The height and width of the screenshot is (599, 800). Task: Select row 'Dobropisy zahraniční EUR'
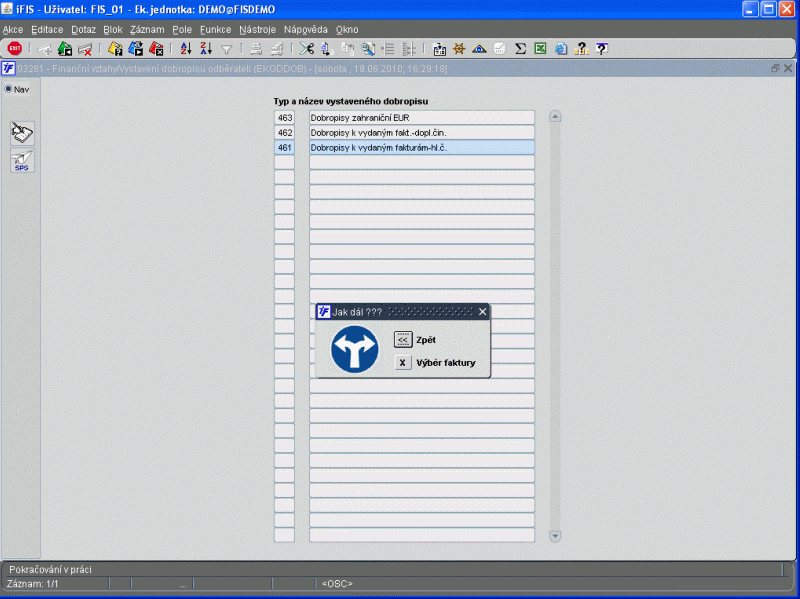coord(422,118)
